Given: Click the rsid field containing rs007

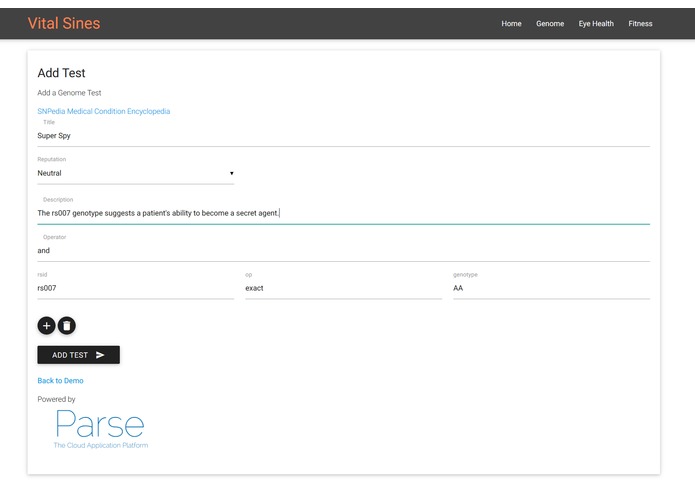Looking at the screenshot, I should (136, 288).
